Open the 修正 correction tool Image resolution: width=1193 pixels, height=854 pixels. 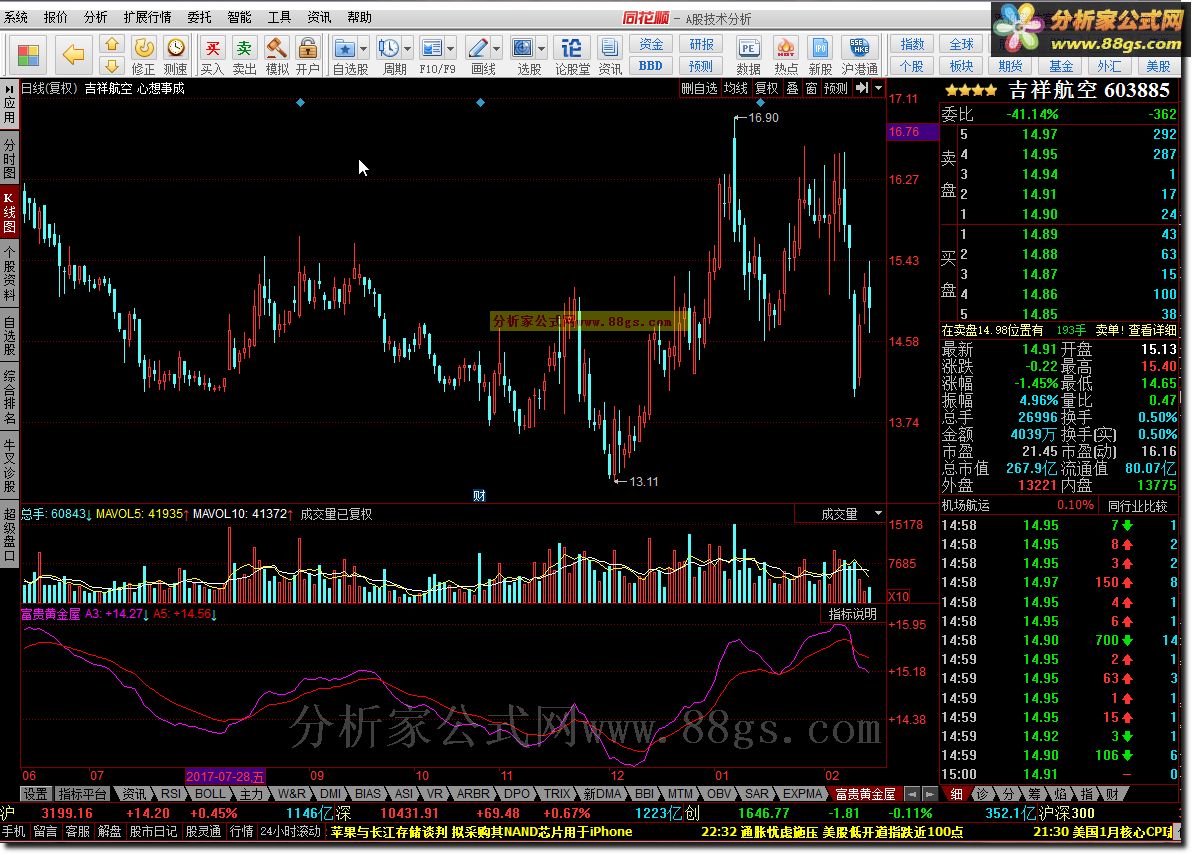click(x=144, y=56)
